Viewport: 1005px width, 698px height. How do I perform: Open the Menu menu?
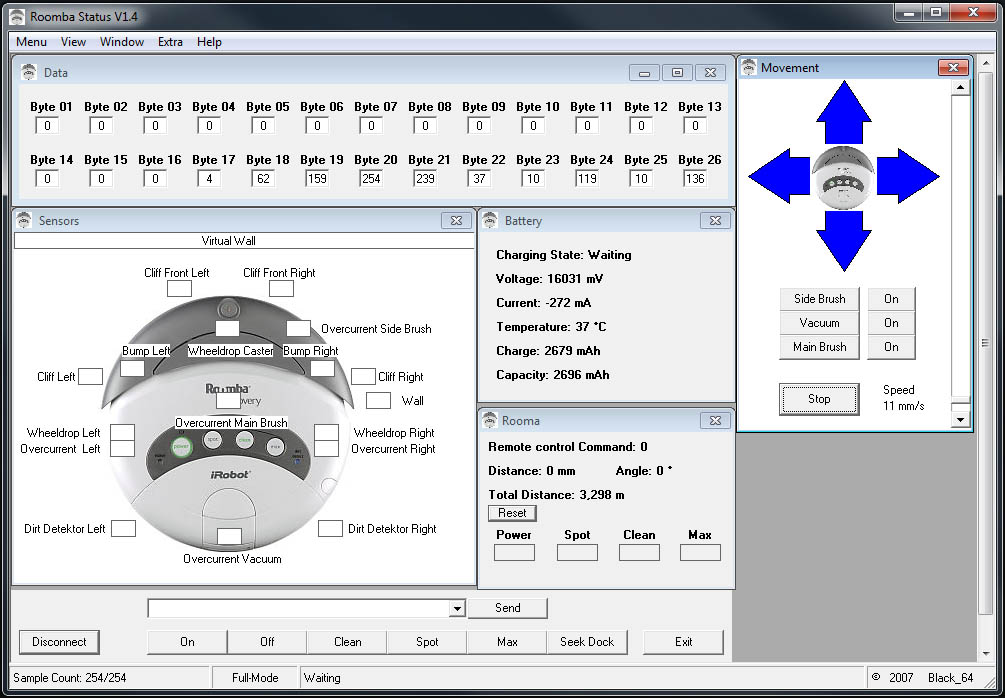pyautogui.click(x=31, y=42)
